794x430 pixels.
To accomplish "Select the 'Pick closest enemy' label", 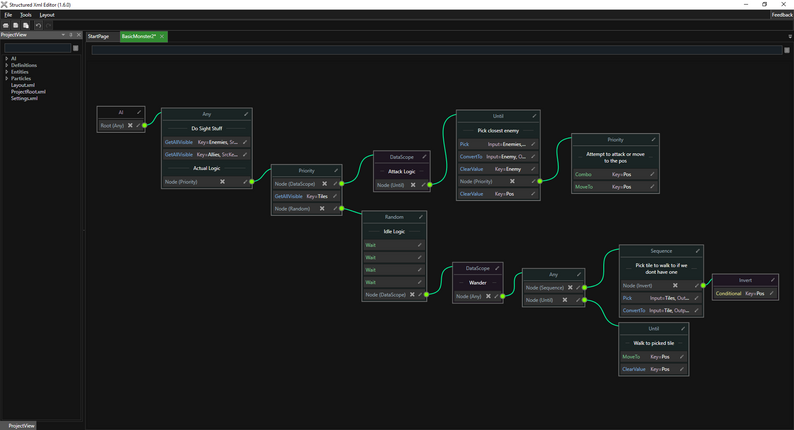I will point(498,131).
